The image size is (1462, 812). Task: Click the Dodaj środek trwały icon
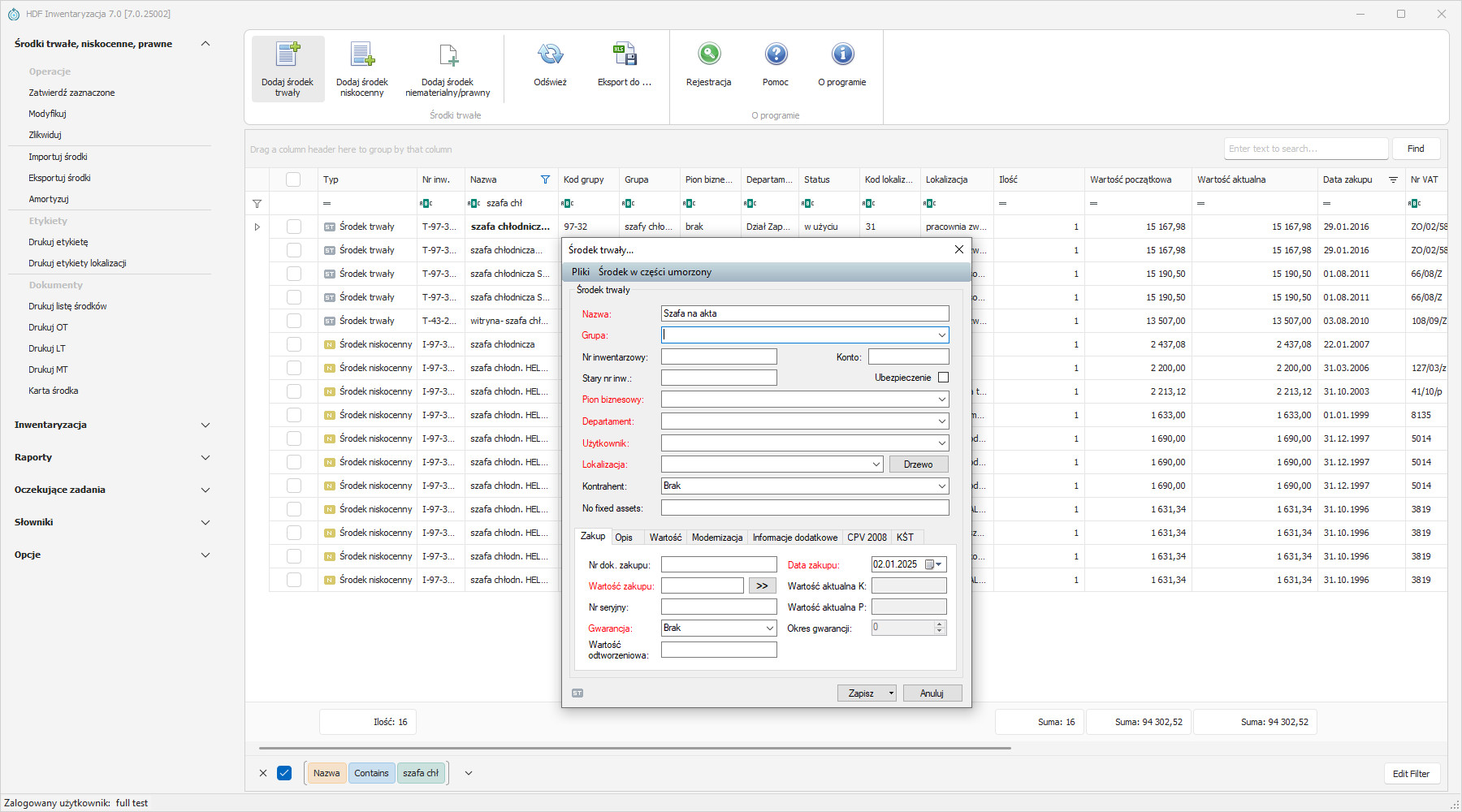288,55
